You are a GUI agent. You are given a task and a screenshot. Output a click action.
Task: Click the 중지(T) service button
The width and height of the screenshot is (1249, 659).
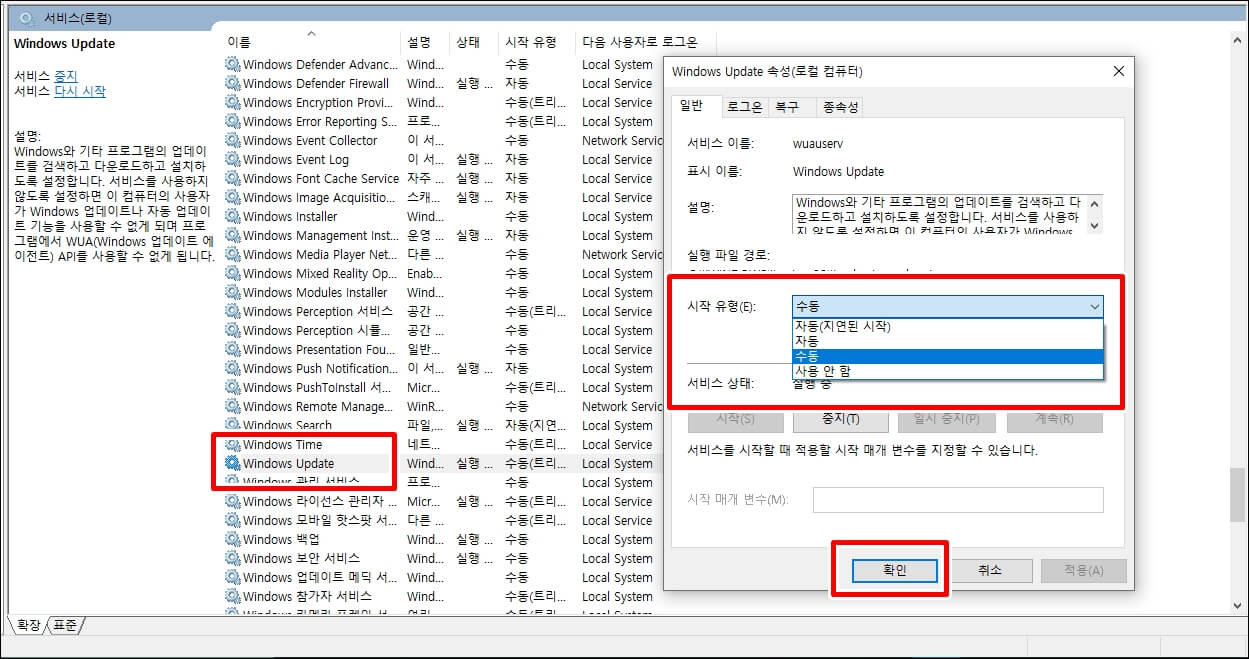839,419
